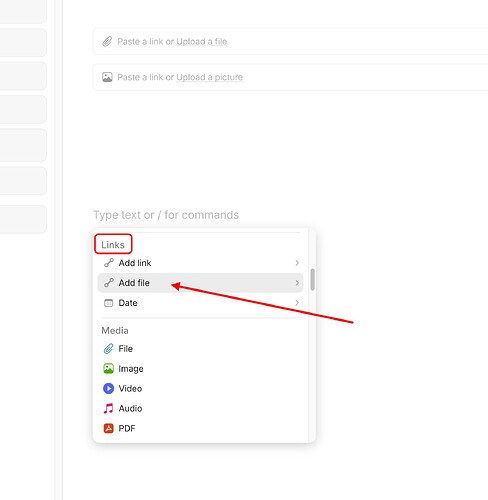Click the Paste a link file input box
Viewport: 488px width, 500px height.
[290, 42]
